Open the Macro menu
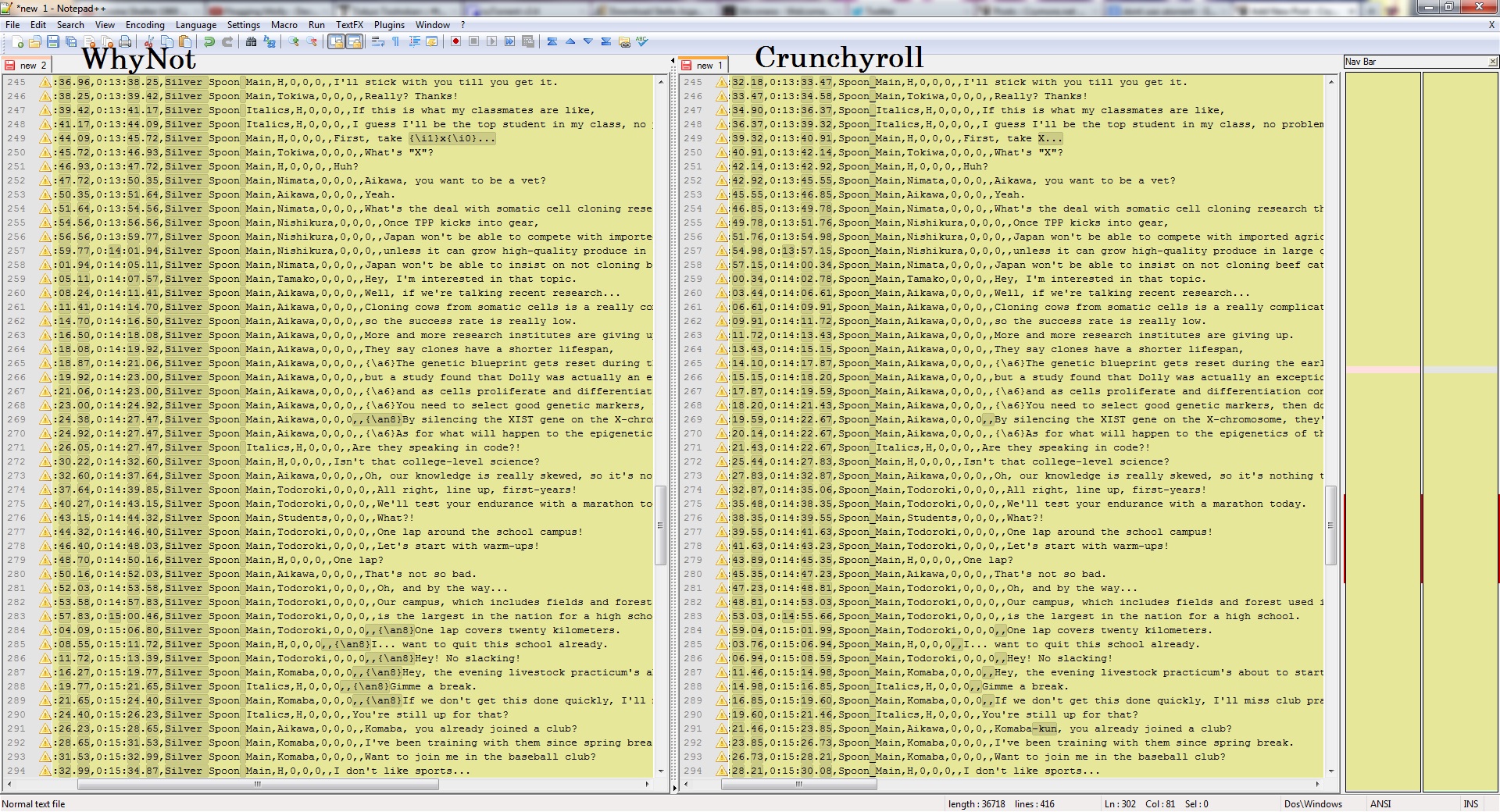 point(284,25)
